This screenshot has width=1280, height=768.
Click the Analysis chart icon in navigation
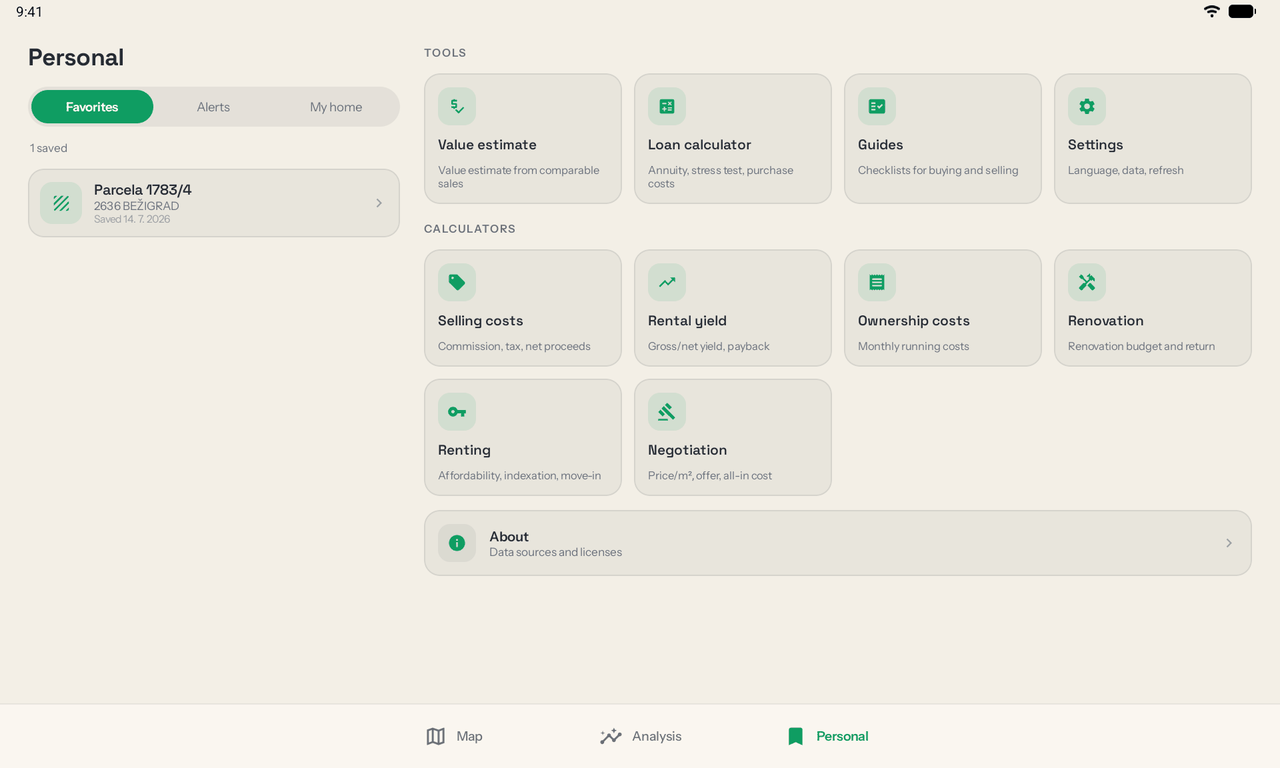611,736
